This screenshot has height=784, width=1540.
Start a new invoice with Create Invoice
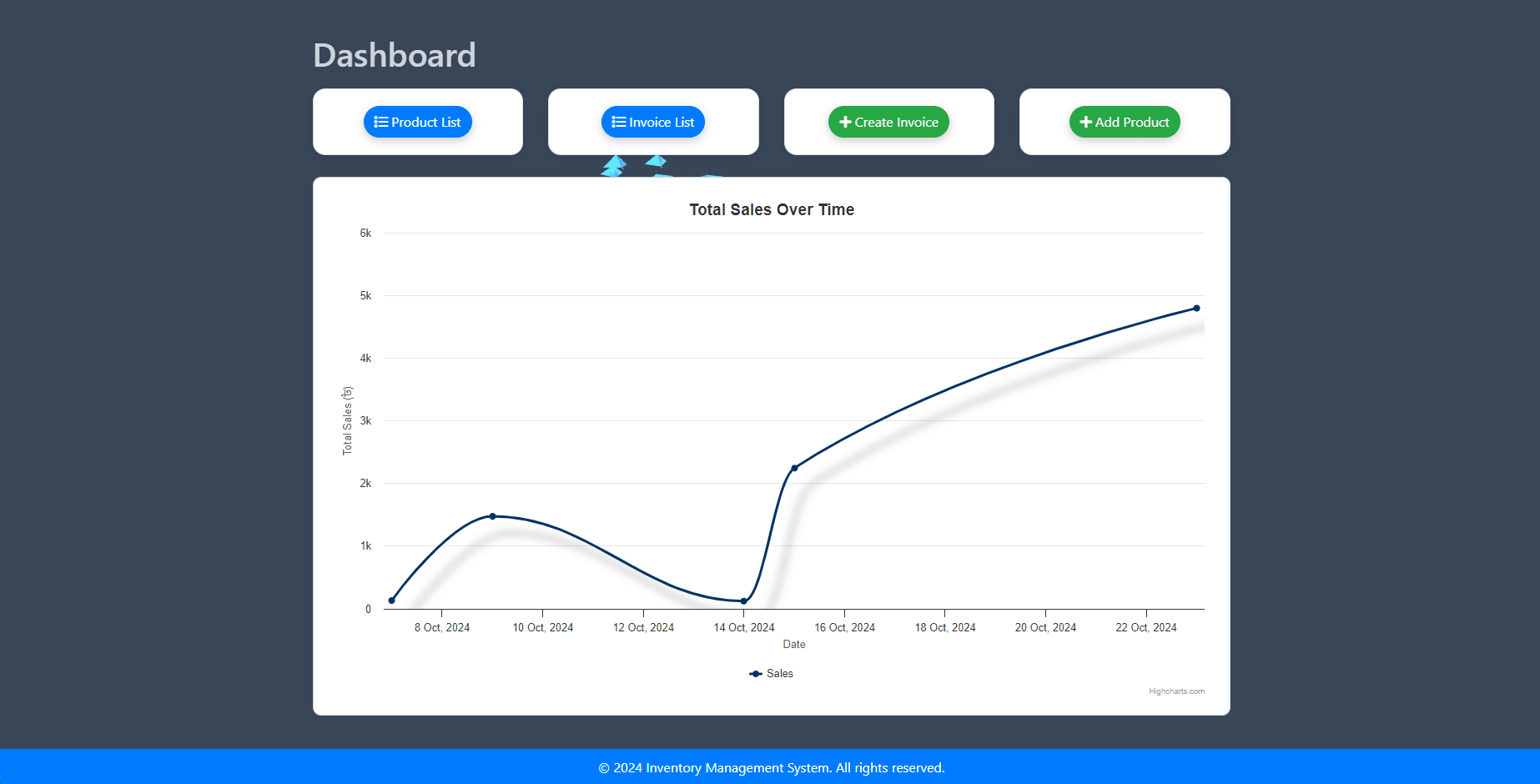coord(888,122)
